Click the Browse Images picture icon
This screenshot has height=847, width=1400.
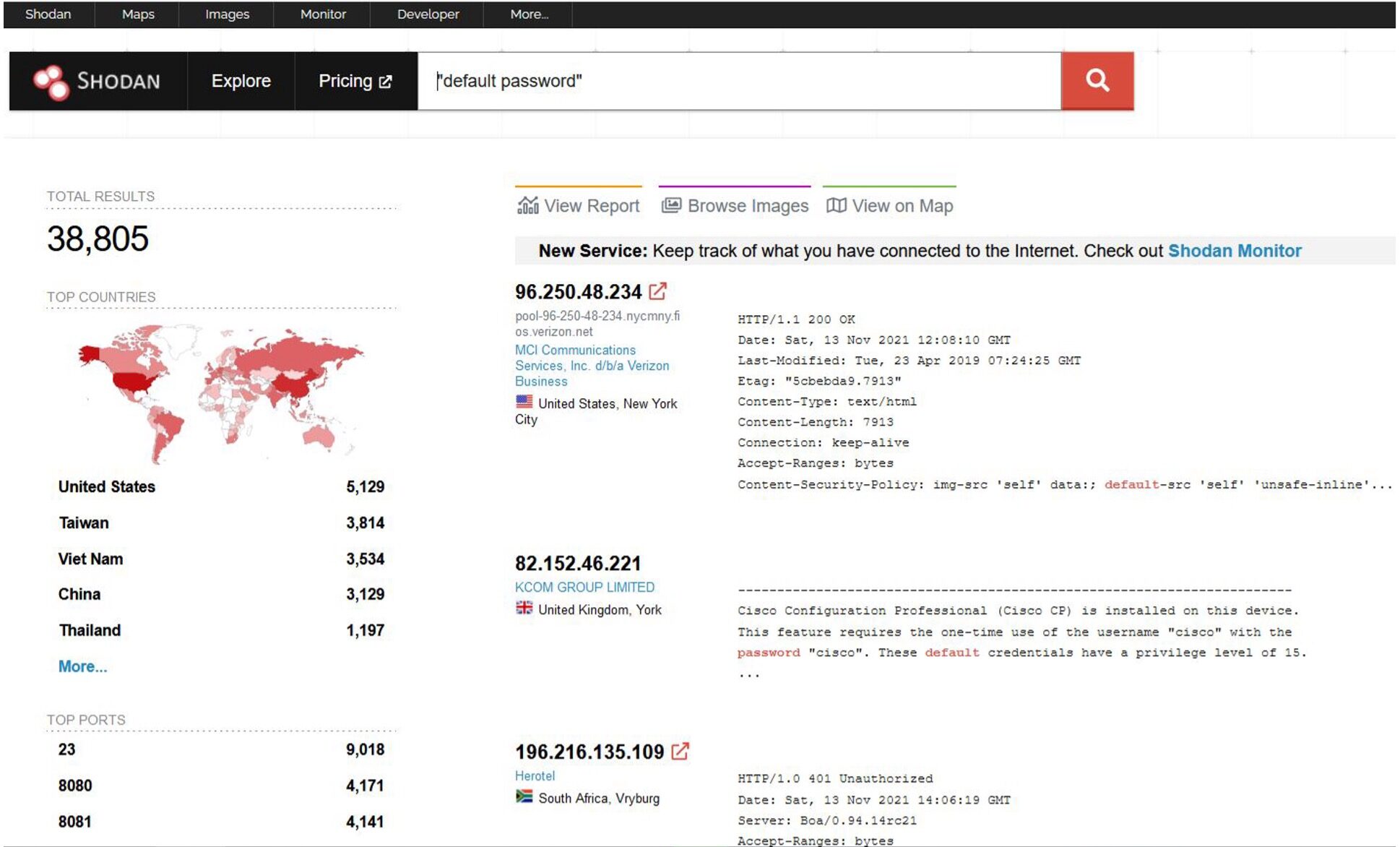click(x=671, y=205)
